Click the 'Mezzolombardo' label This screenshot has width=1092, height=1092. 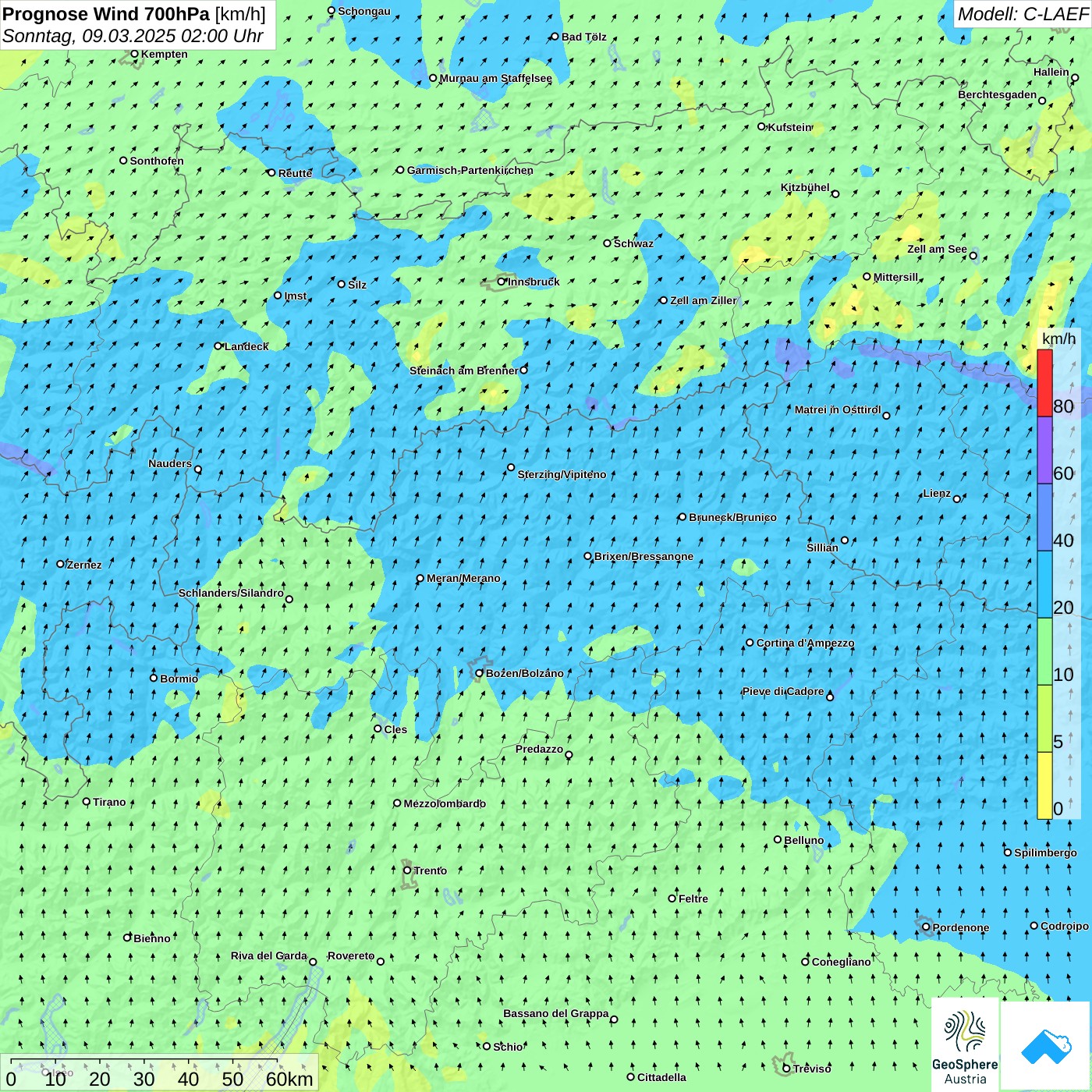point(445,803)
